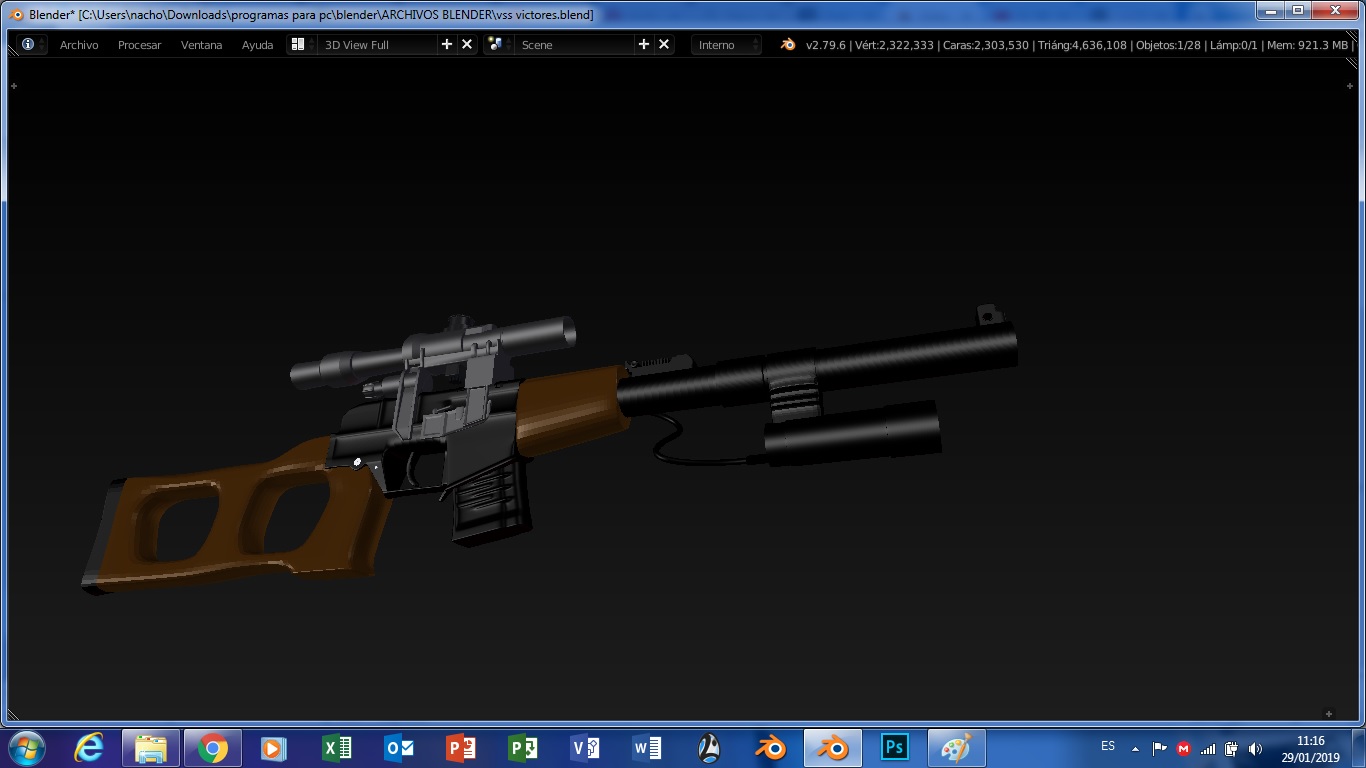Launch Excel from the taskbar
Screen dimensions: 1366x768
click(336, 748)
